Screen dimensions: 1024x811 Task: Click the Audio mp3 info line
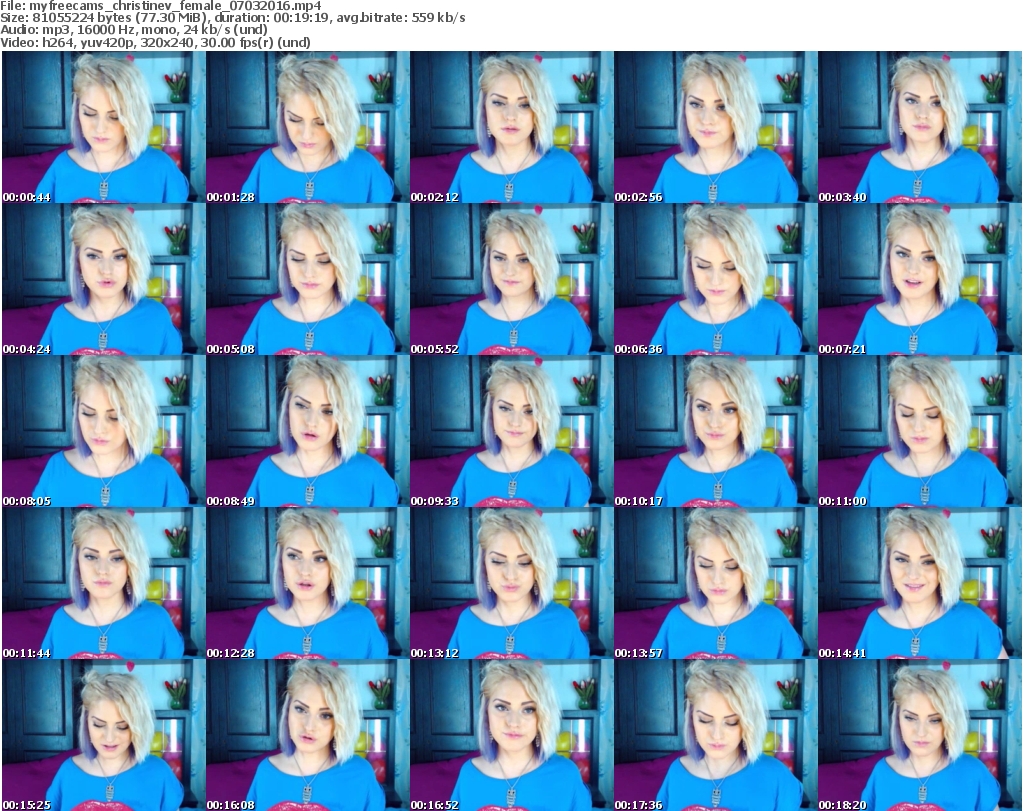pos(134,29)
